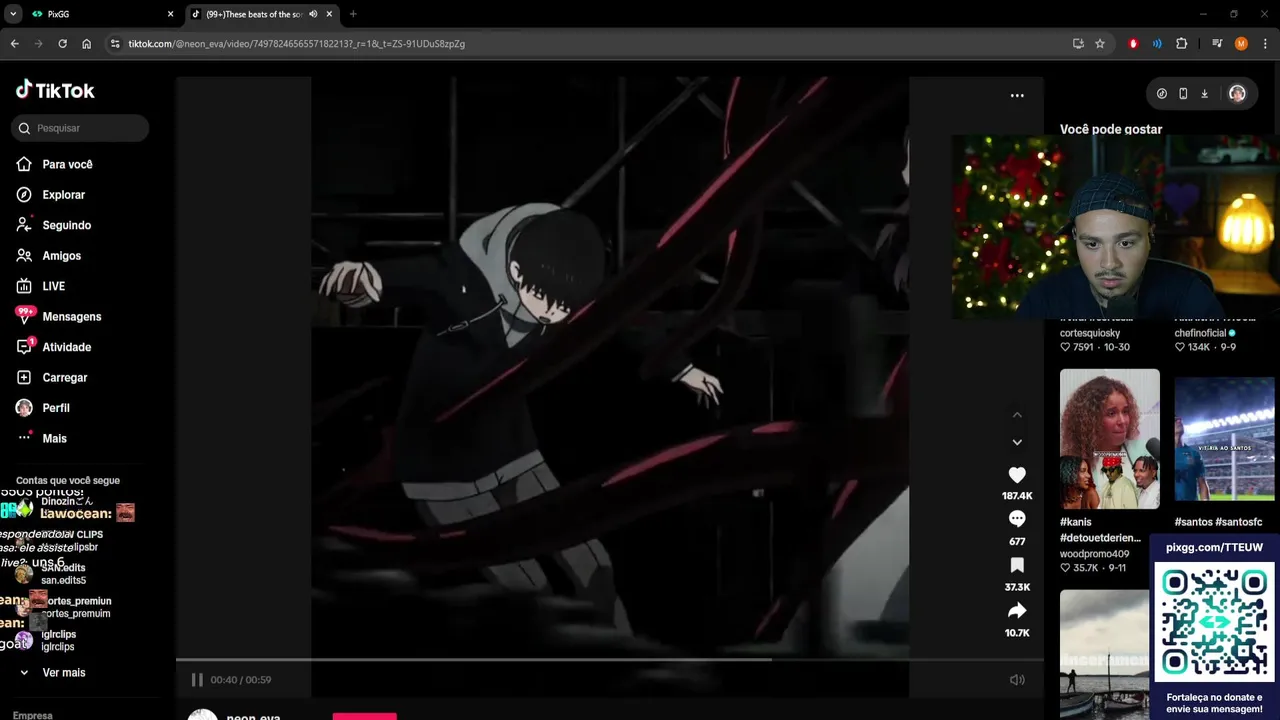Click the pixgg.com/TTEUW QR code
The width and height of the screenshot is (1280, 720).
[x=1215, y=622]
